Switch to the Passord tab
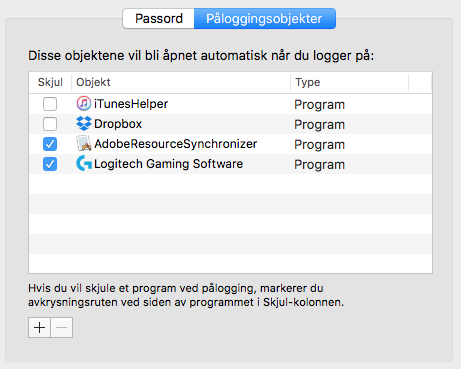This screenshot has width=461, height=369. [x=159, y=19]
